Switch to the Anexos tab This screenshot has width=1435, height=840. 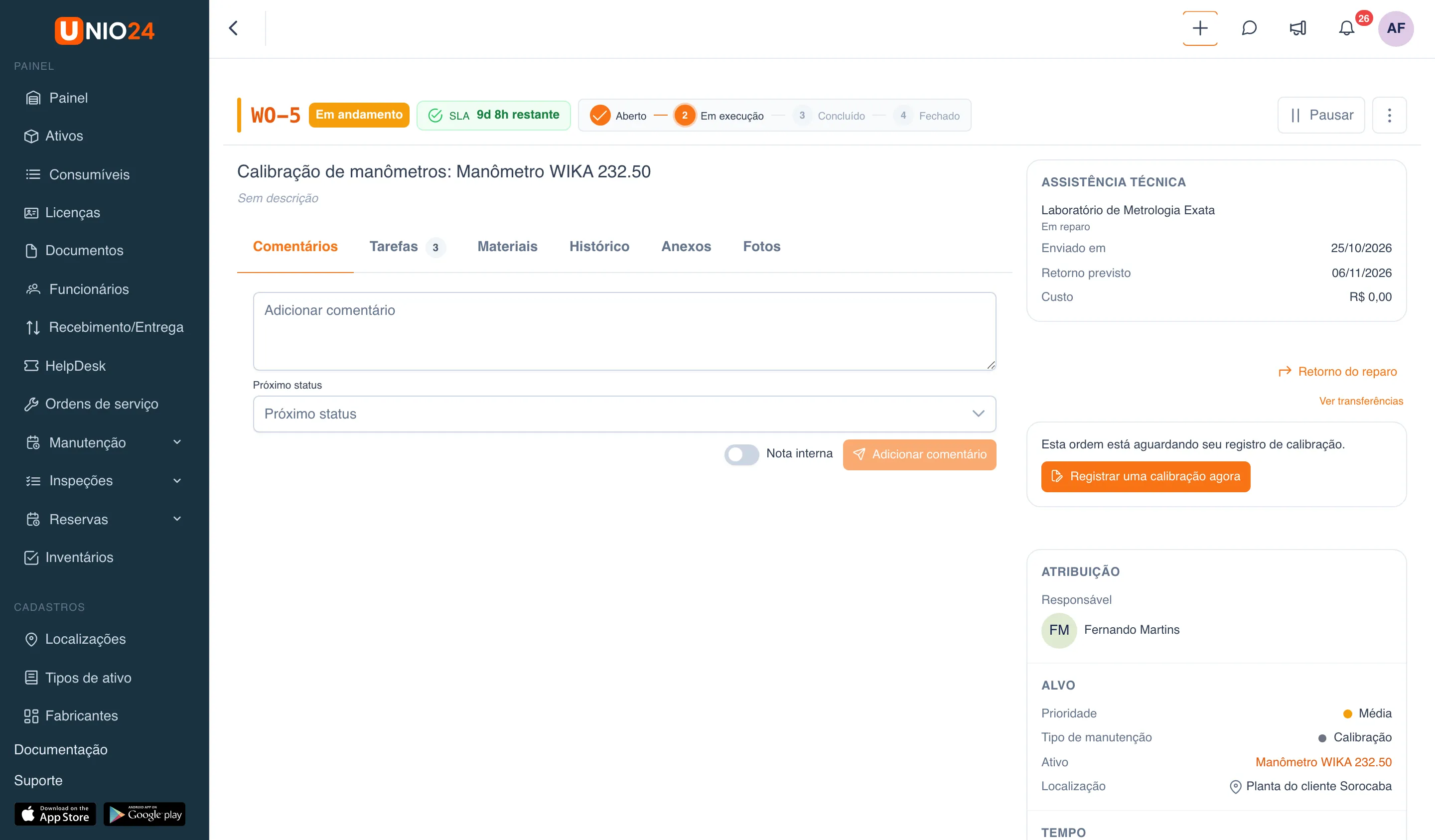[x=686, y=247]
